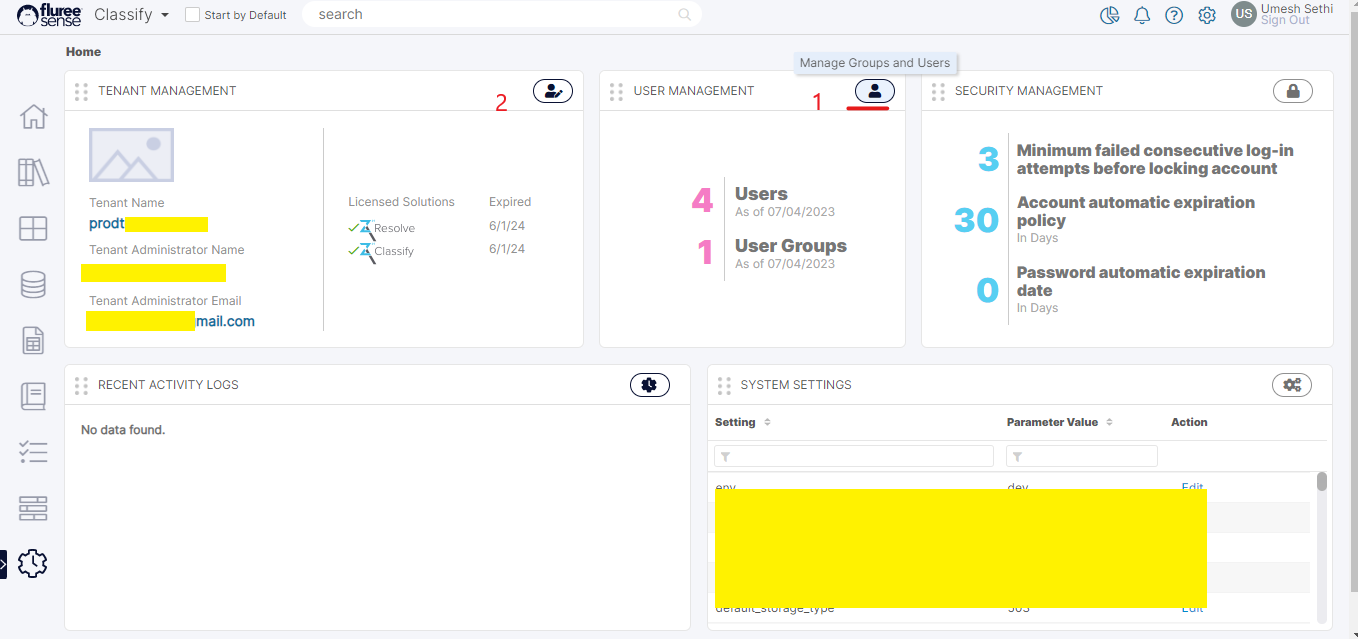This screenshot has height=639, width=1358.
Task: Open the checklist icon in left sidebar
Action: [33, 453]
